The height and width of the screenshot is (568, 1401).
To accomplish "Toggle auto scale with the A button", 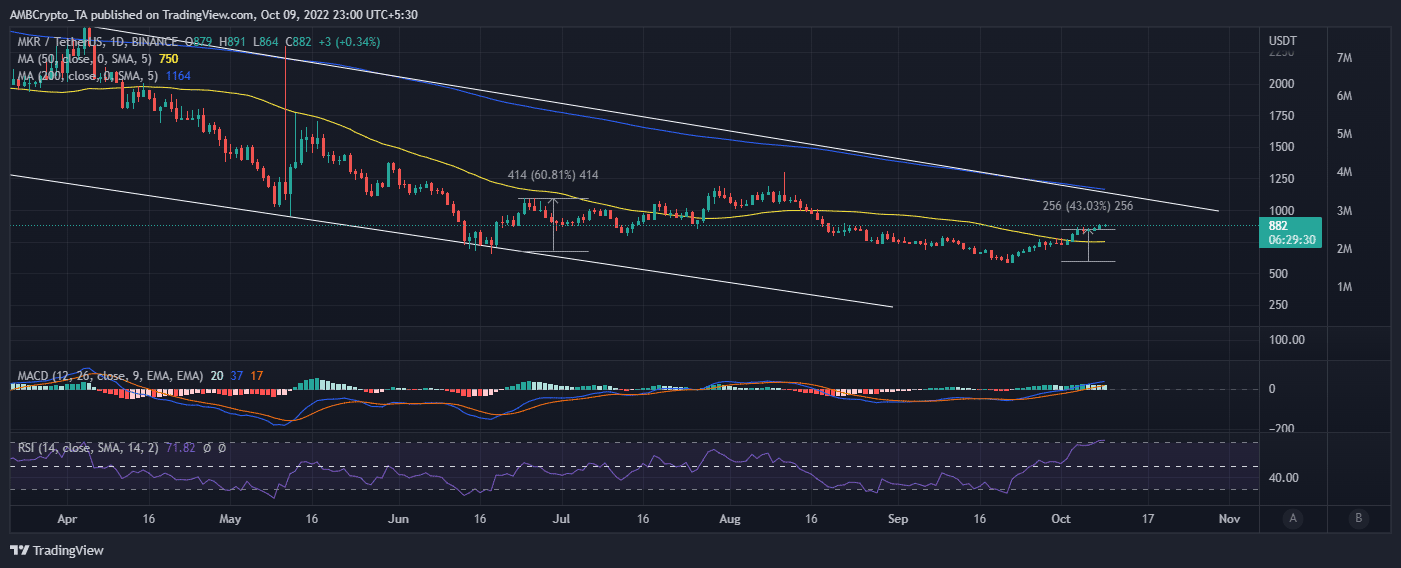I will 1294,518.
